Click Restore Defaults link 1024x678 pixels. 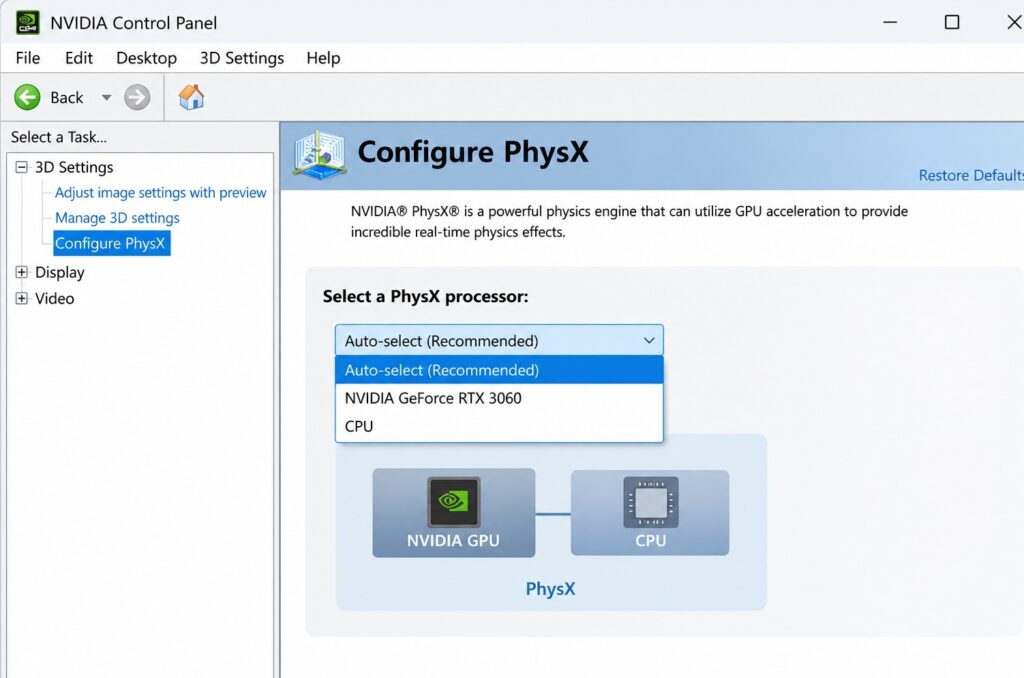click(971, 175)
